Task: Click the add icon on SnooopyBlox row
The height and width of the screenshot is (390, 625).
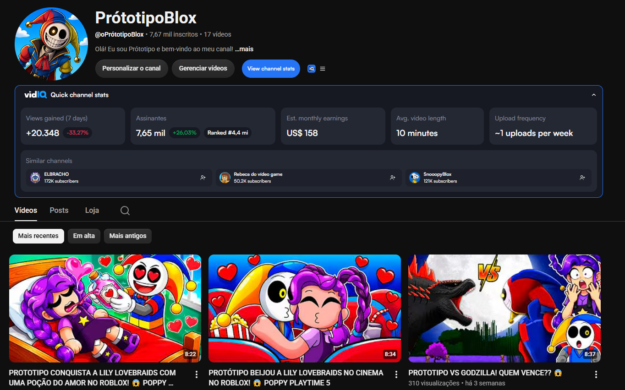Action: pos(582,177)
